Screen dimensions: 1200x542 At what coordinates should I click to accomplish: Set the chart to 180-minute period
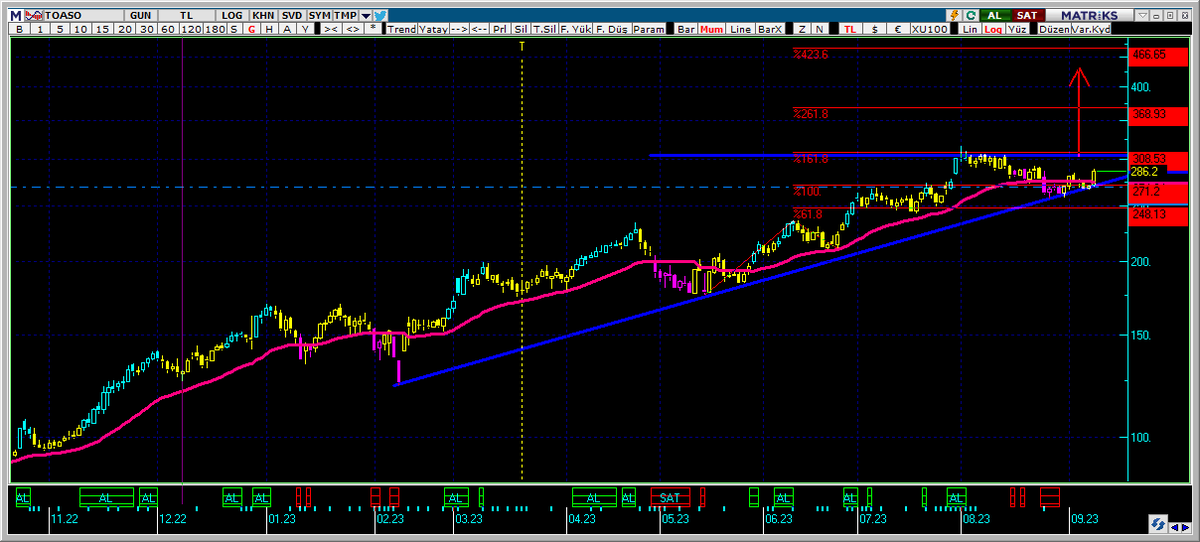(x=215, y=29)
